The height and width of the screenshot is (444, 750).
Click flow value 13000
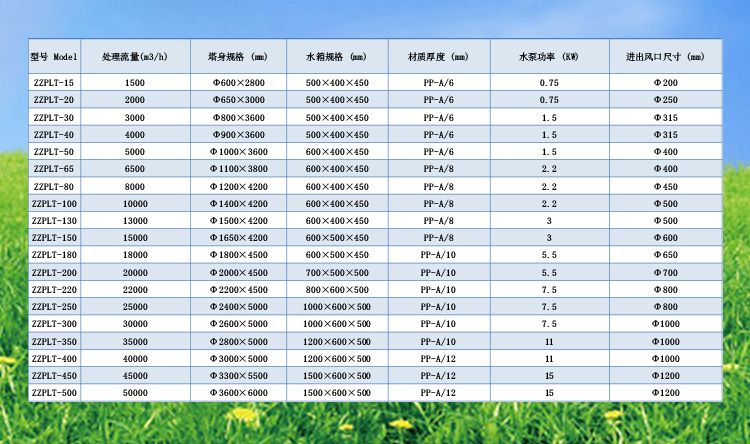[135, 221]
